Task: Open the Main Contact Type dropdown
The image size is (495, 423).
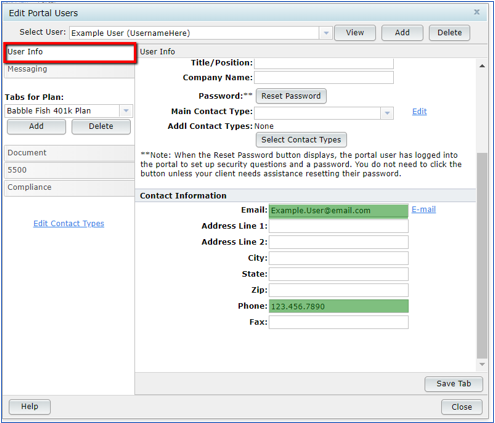Action: pyautogui.click(x=387, y=113)
